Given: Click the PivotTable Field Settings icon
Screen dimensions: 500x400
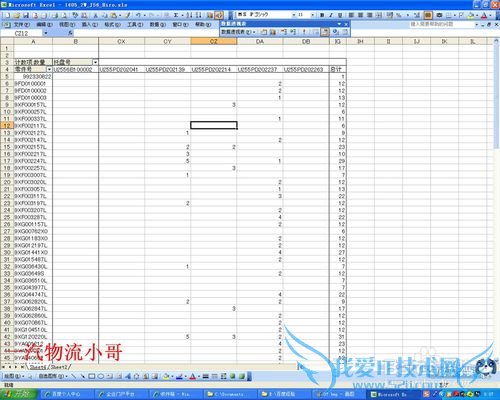Looking at the screenshot, I should pyautogui.click(x=336, y=32).
